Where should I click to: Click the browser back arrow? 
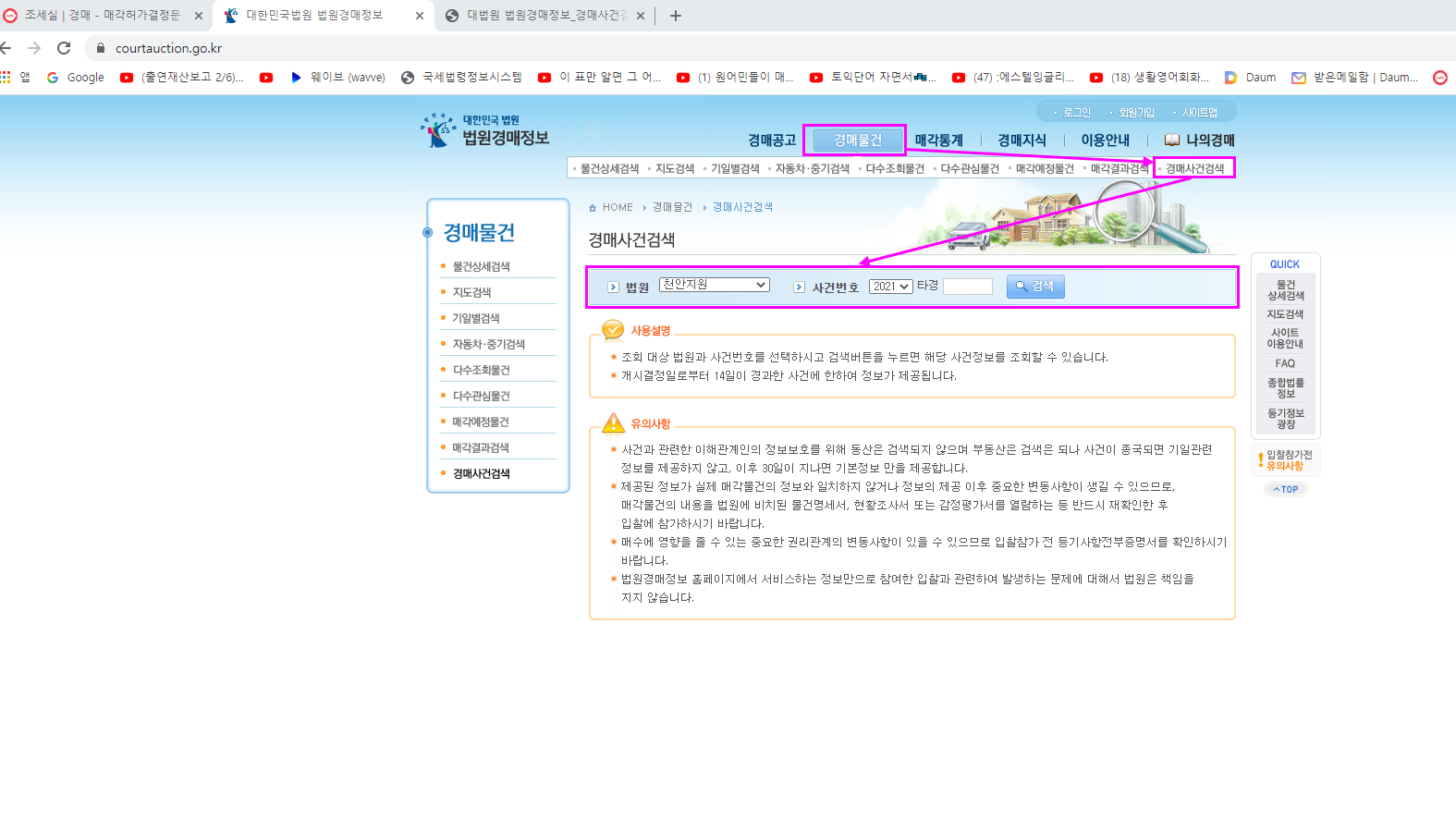(6, 48)
